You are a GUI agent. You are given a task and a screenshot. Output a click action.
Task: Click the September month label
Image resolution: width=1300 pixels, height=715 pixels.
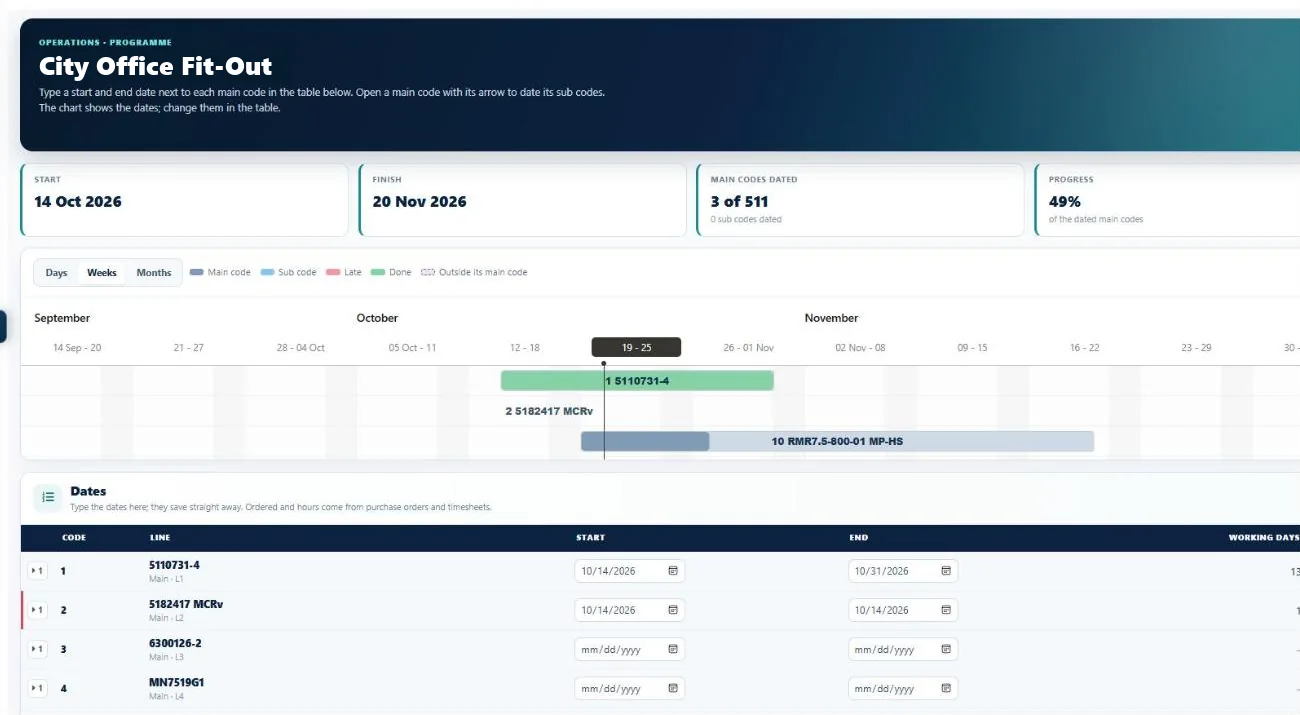click(x=62, y=318)
